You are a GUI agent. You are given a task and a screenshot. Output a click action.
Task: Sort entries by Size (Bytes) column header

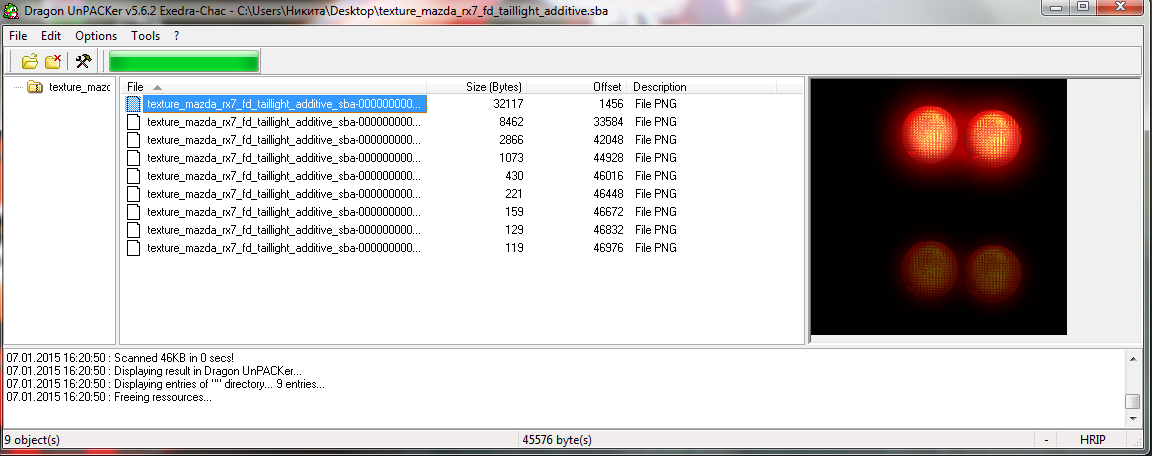(x=493, y=87)
